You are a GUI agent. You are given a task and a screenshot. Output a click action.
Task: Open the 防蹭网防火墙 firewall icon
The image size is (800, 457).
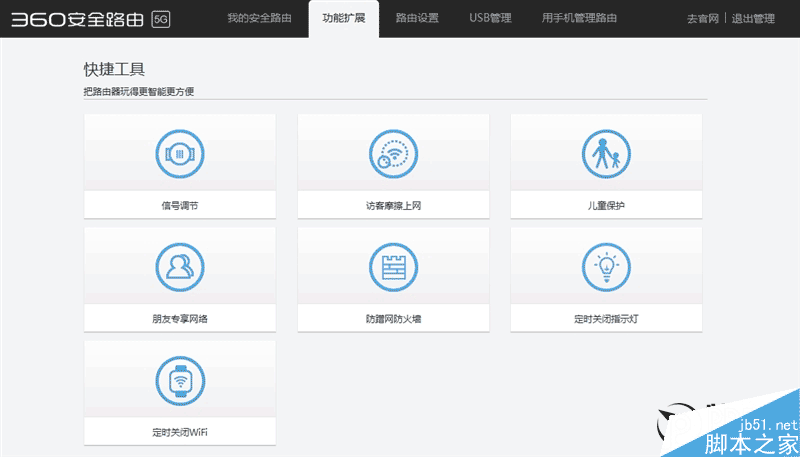pos(393,267)
